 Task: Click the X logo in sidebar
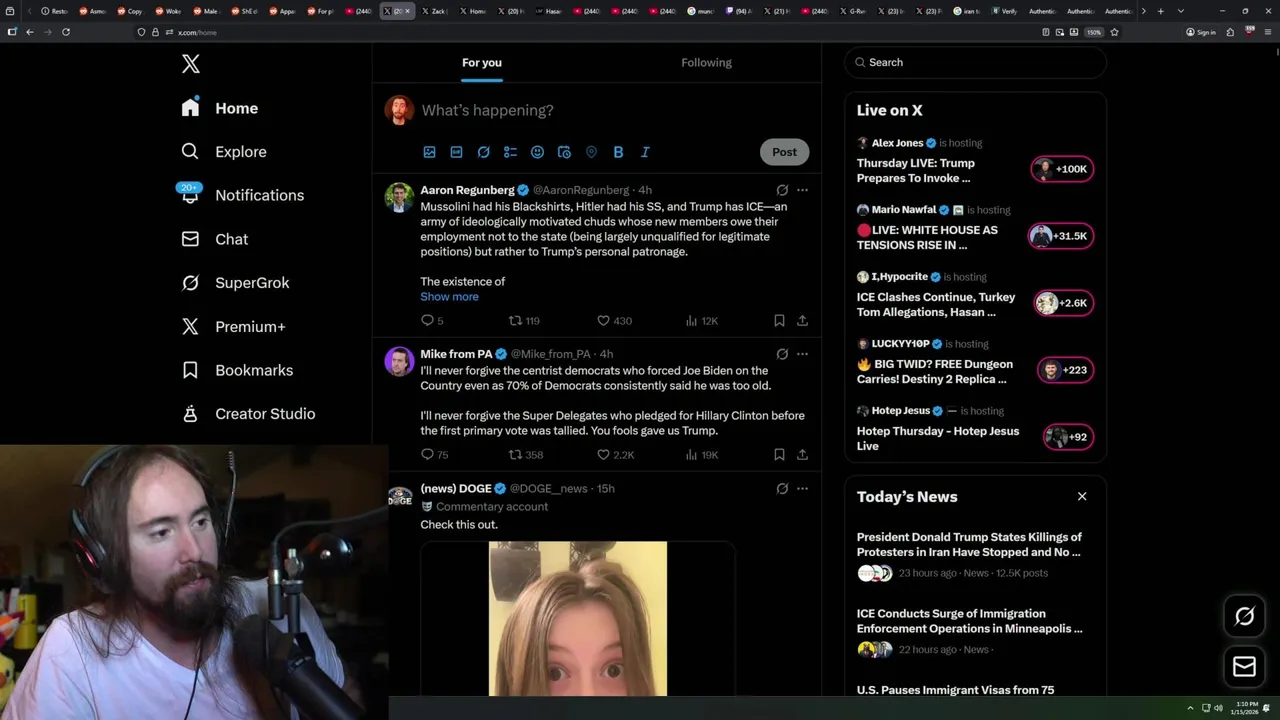coord(191,64)
